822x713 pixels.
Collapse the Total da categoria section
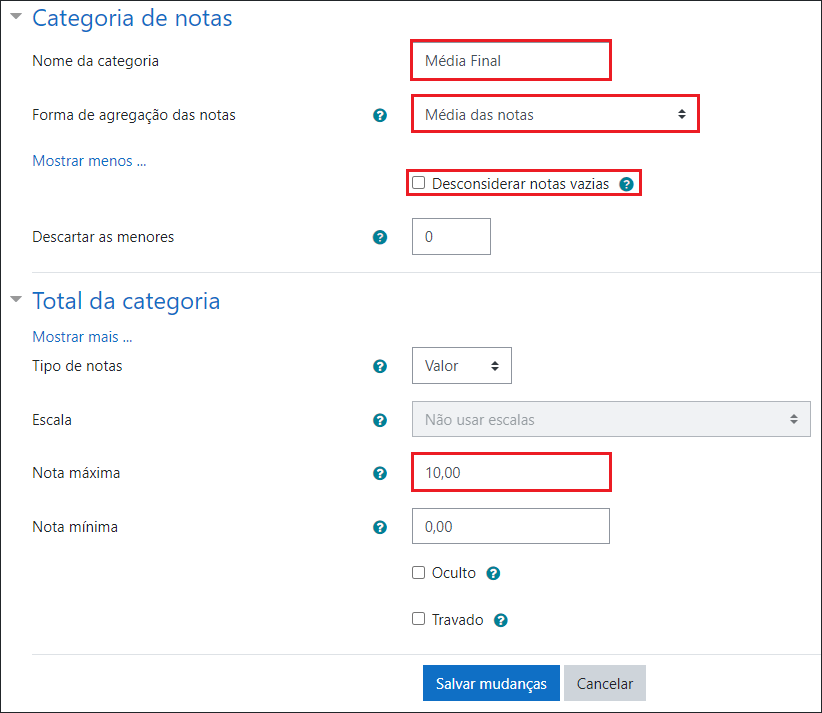[x=16, y=301]
